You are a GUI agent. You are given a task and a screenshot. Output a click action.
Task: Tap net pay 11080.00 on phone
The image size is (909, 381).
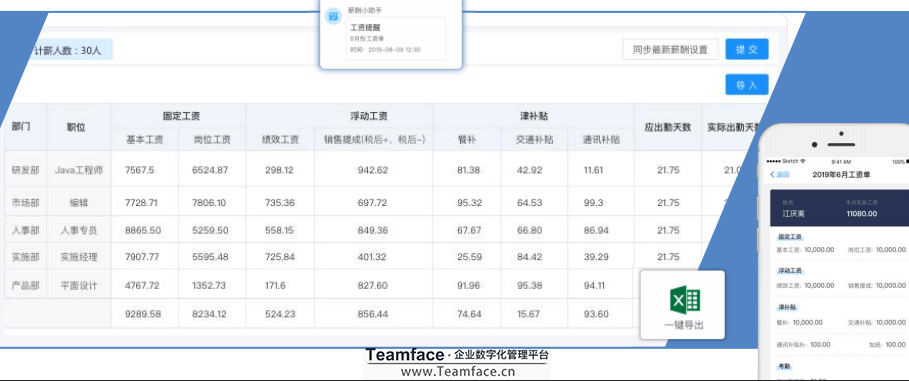[x=861, y=213]
